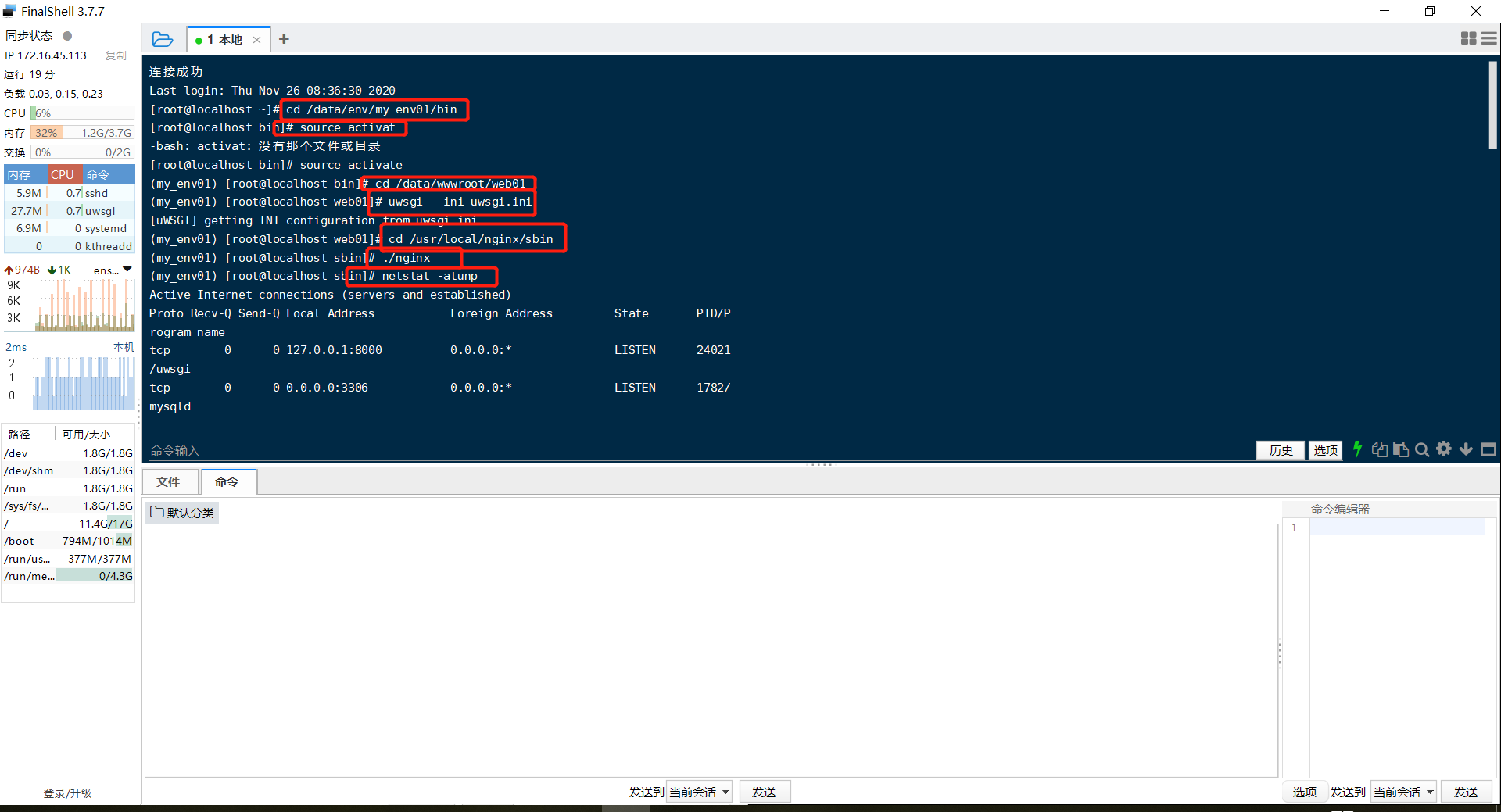Open the 历史 command history button

1281,450
